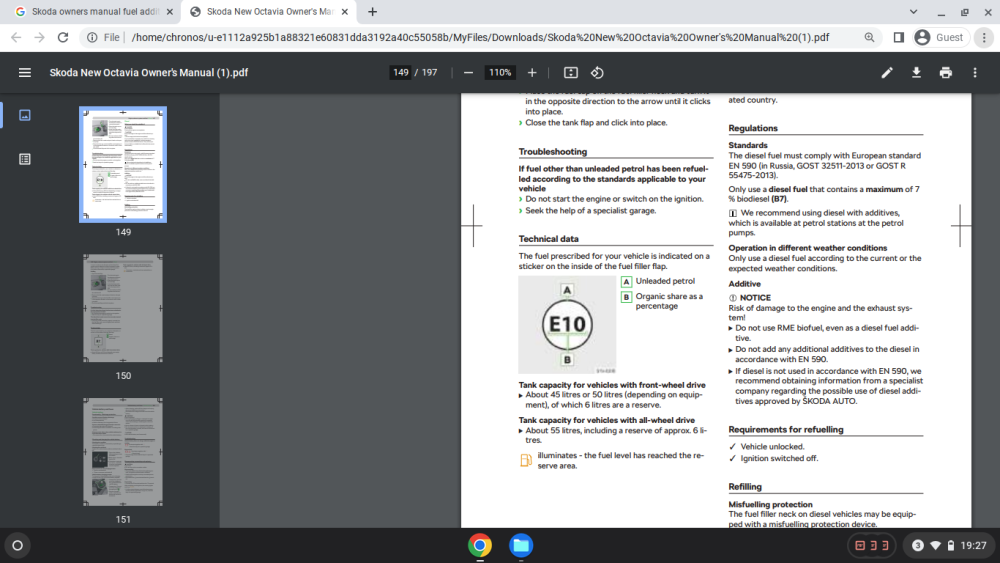Screen dimensions: 1000x563
Task: Click the Requirements for refuelling heading
Action: click(786, 430)
